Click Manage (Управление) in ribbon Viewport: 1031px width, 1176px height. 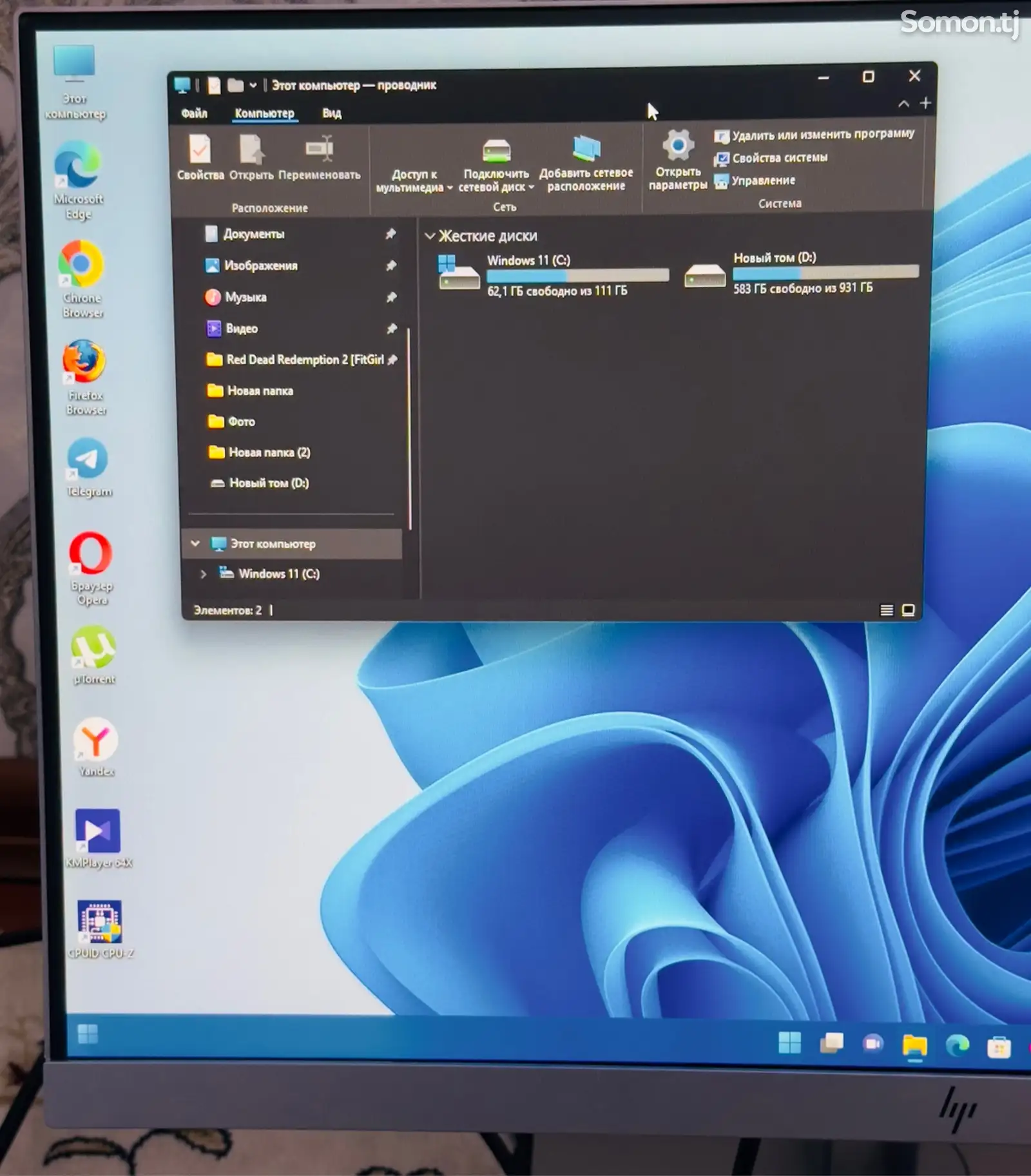(x=755, y=180)
